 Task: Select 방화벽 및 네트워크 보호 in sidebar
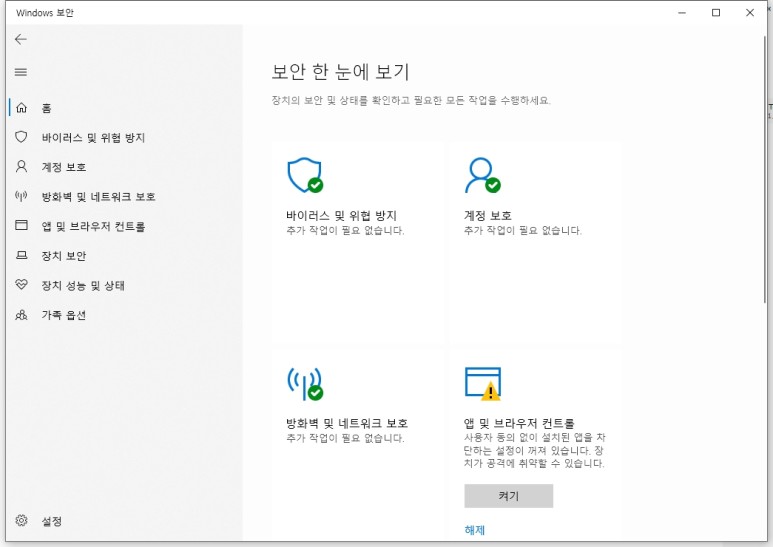pos(99,197)
